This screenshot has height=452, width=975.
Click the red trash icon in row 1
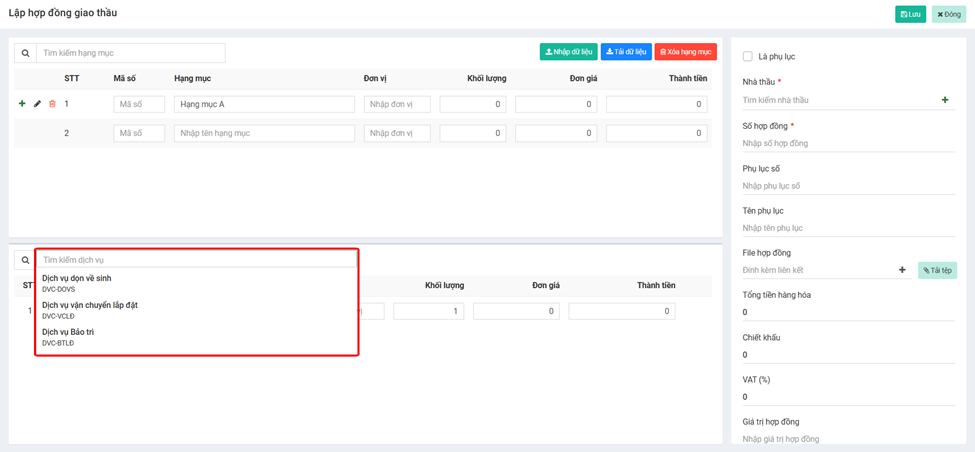pyautogui.click(x=53, y=104)
